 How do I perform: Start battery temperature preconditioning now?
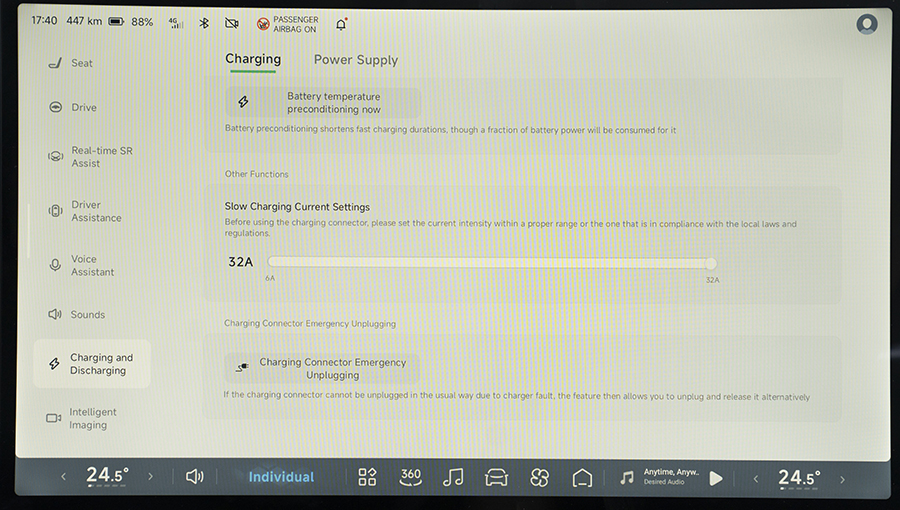pos(323,103)
